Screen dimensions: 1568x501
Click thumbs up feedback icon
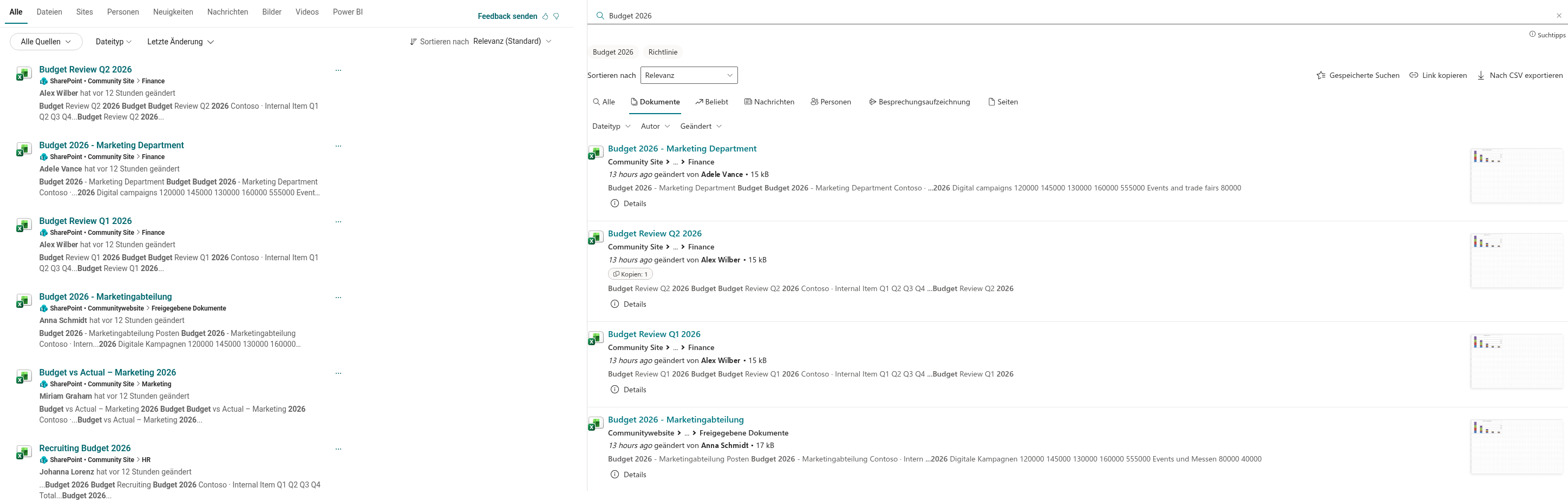click(545, 16)
